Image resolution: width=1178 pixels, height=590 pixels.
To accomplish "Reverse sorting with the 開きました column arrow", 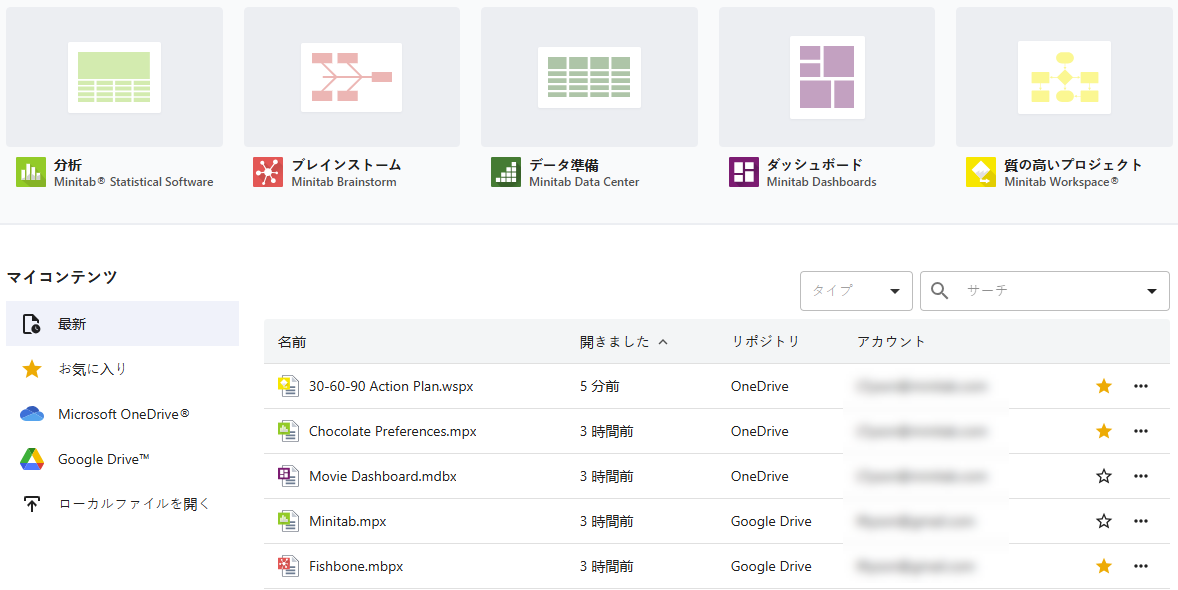I will [x=663, y=341].
